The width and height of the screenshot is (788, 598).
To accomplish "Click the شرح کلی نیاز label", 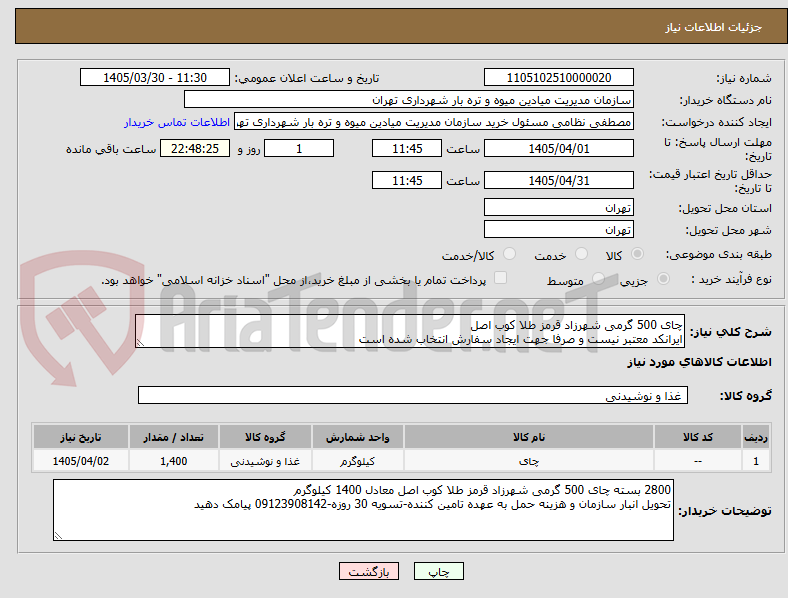I will pyautogui.click(x=730, y=332).
